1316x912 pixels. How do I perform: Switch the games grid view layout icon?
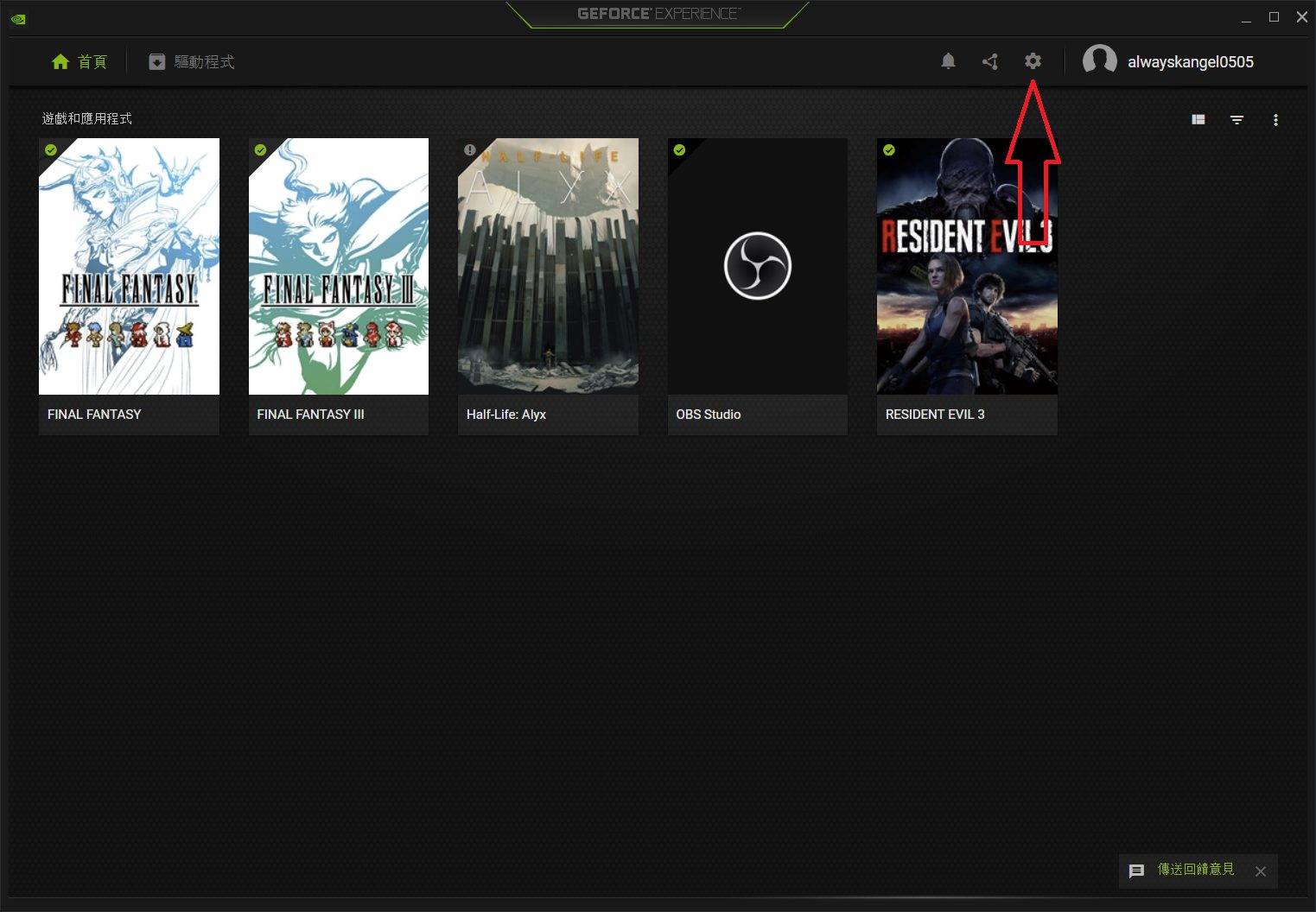1198,120
